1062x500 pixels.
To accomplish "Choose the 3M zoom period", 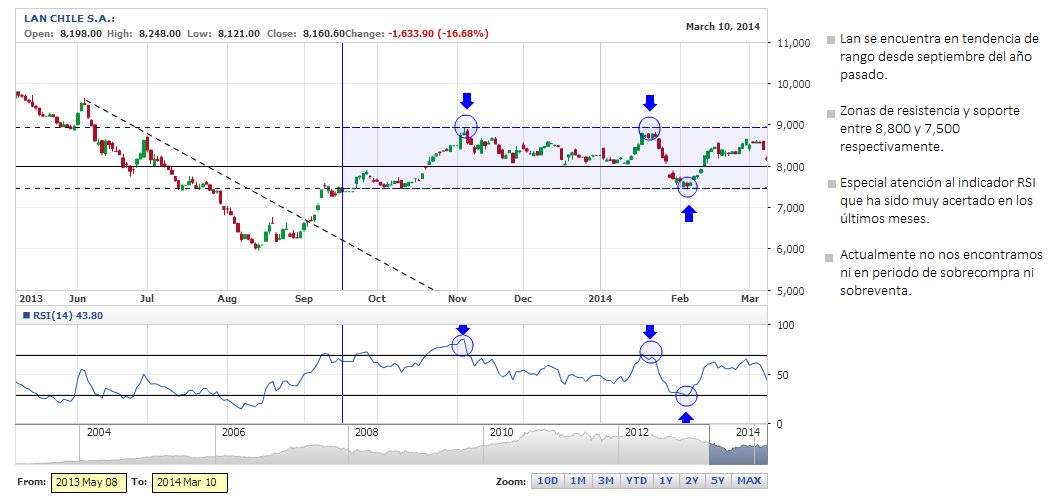I will 605,481.
